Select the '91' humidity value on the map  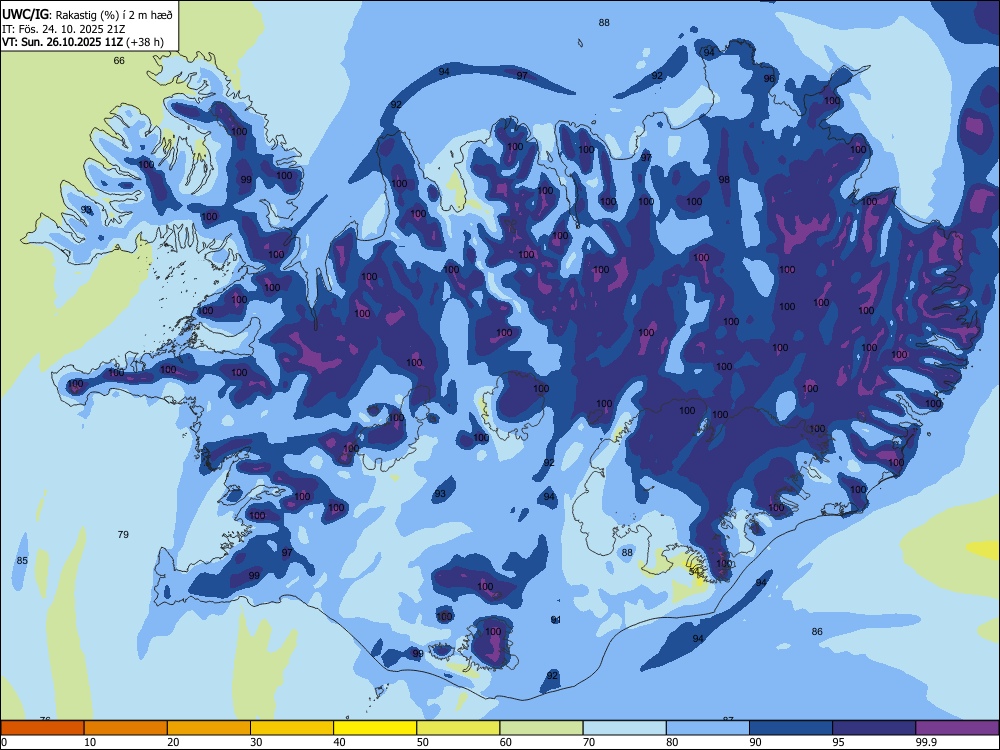[x=556, y=620]
